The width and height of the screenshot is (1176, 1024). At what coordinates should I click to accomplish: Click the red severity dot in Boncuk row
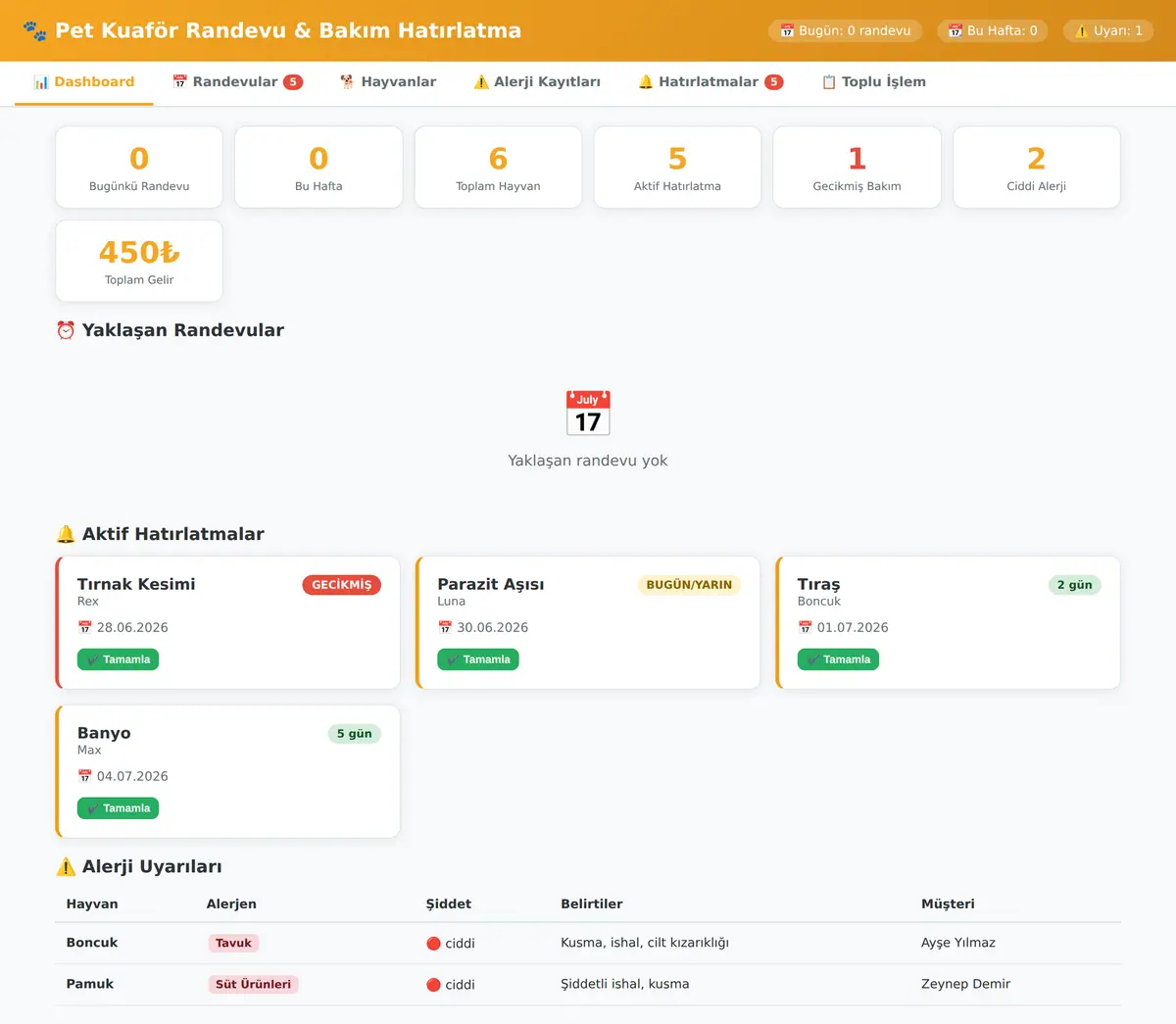(433, 944)
